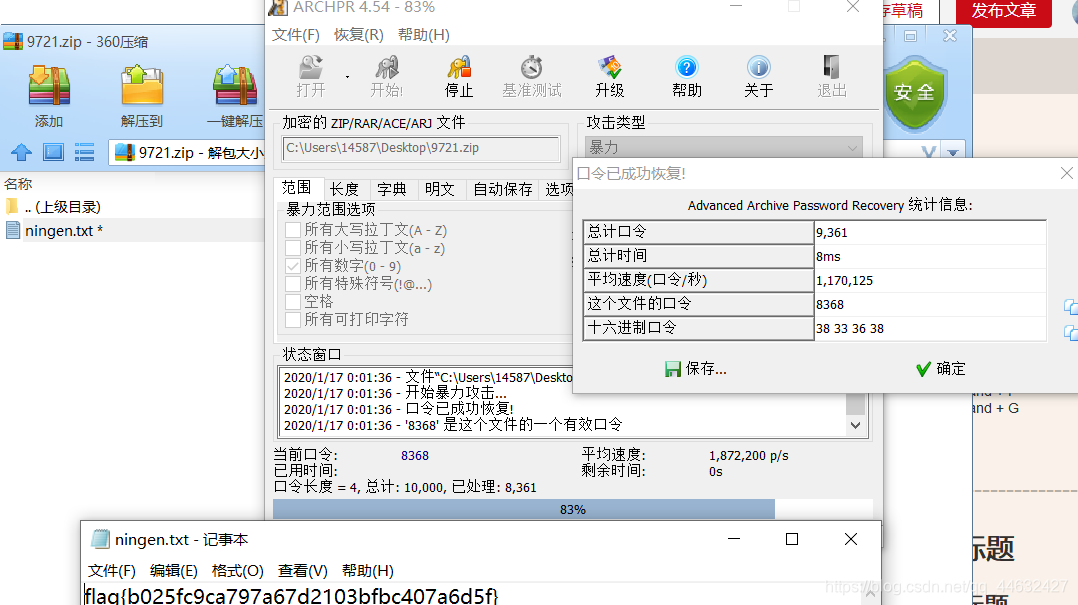1078x605 pixels.
Task: Click the total passwords value 9,361
Action: tap(930, 232)
